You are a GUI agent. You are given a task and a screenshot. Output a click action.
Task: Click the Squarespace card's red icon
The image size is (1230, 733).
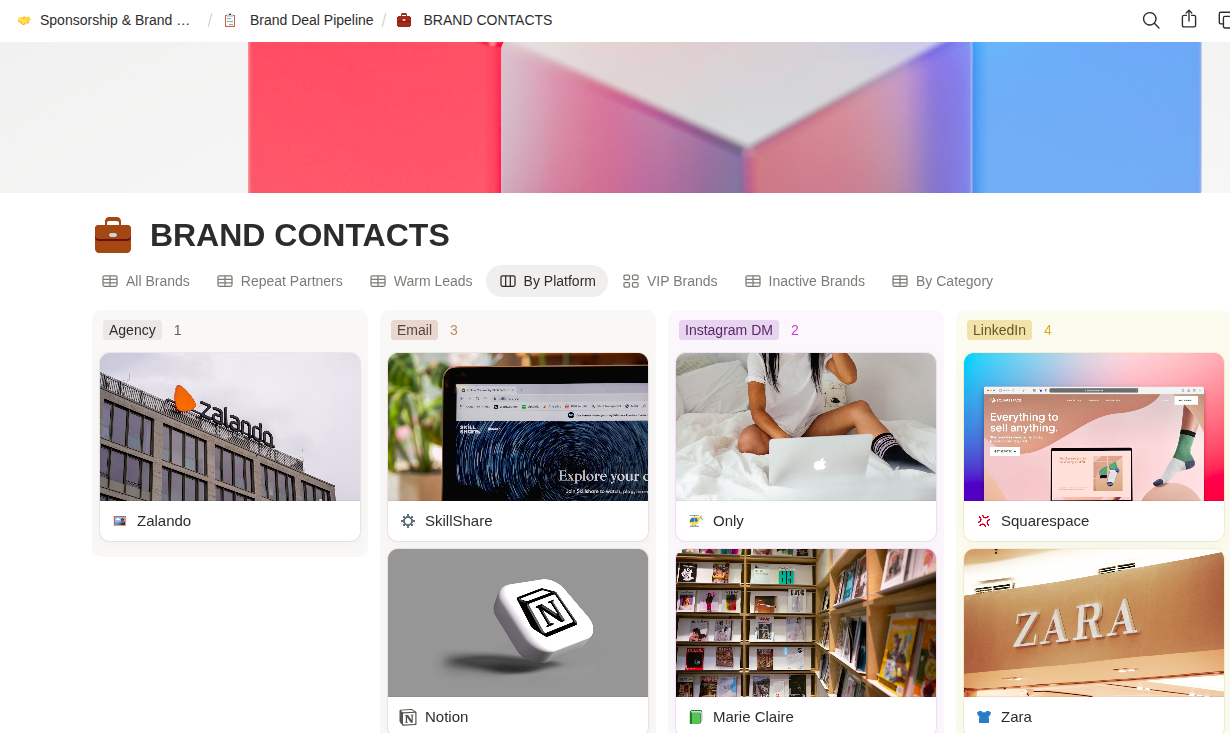pyautogui.click(x=984, y=521)
